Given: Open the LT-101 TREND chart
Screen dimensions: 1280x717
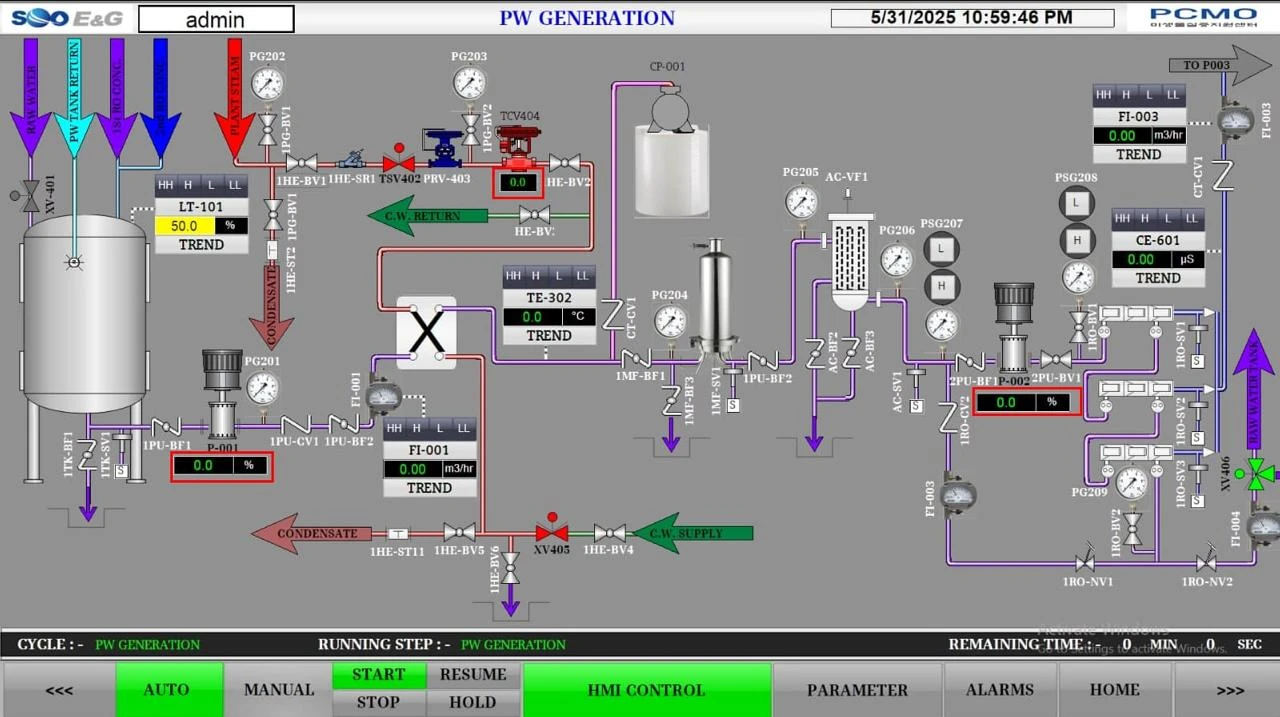Looking at the screenshot, I should 201,245.
